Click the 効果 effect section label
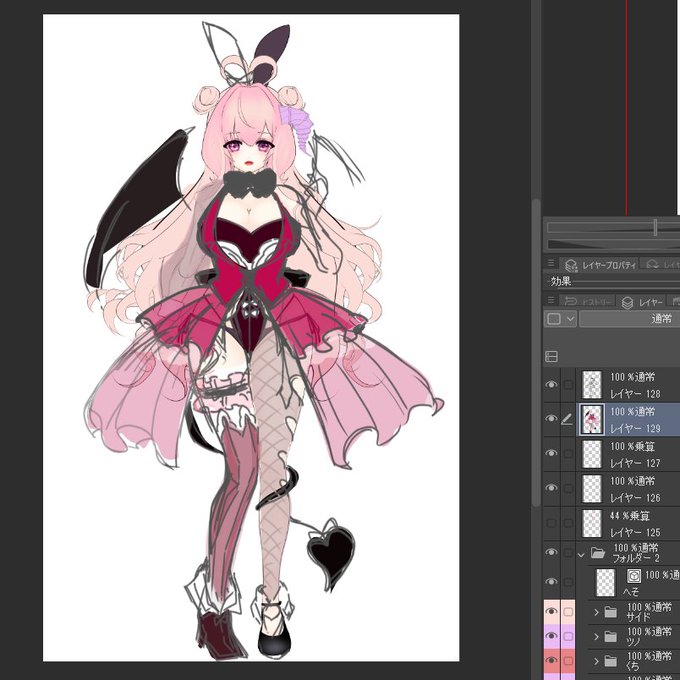 561,281
